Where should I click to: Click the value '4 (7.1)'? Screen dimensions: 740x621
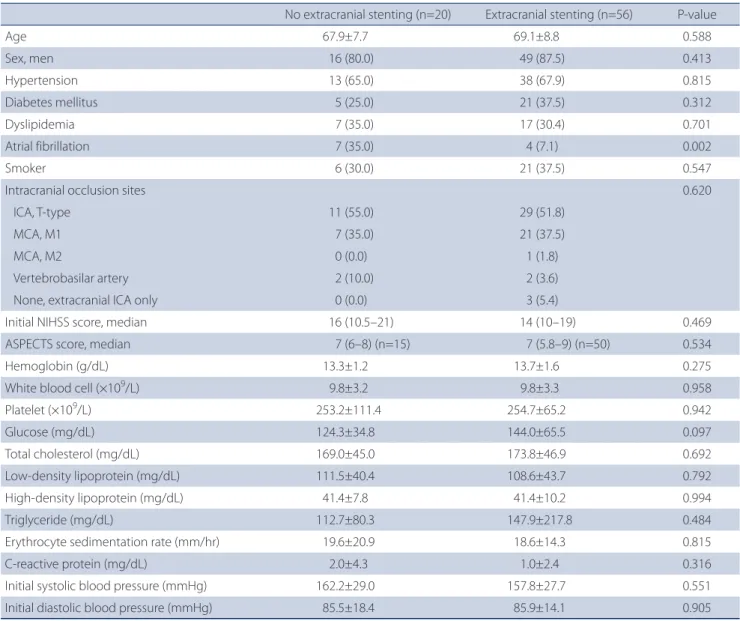[542, 146]
